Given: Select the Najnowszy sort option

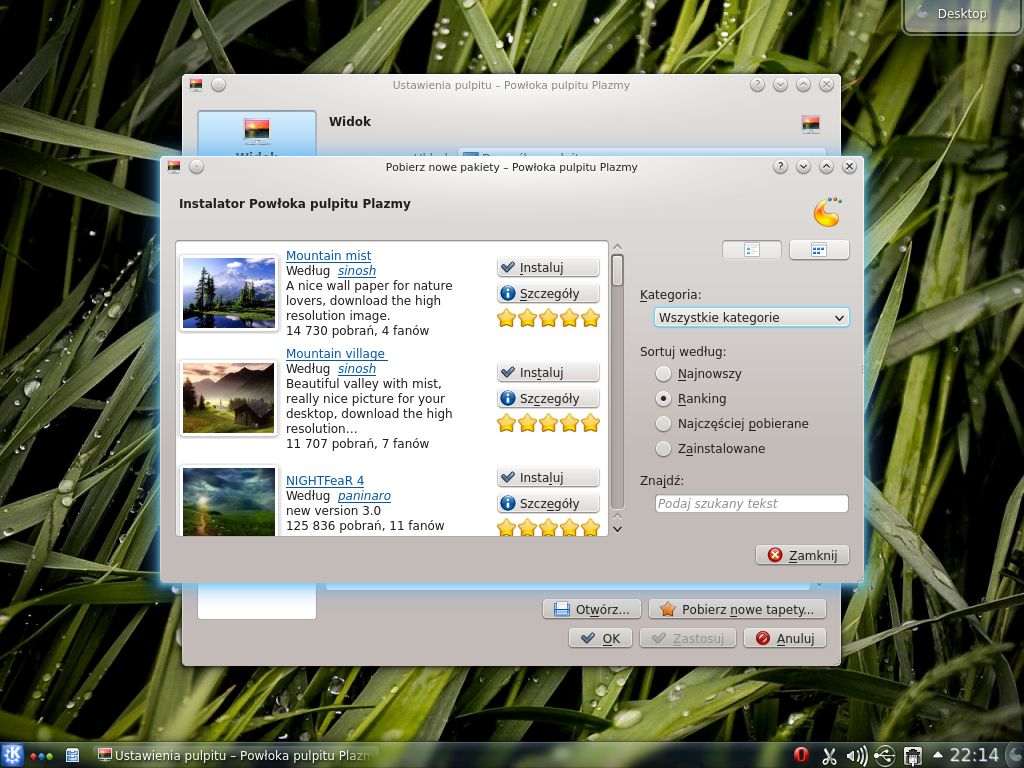Looking at the screenshot, I should point(699,374).
